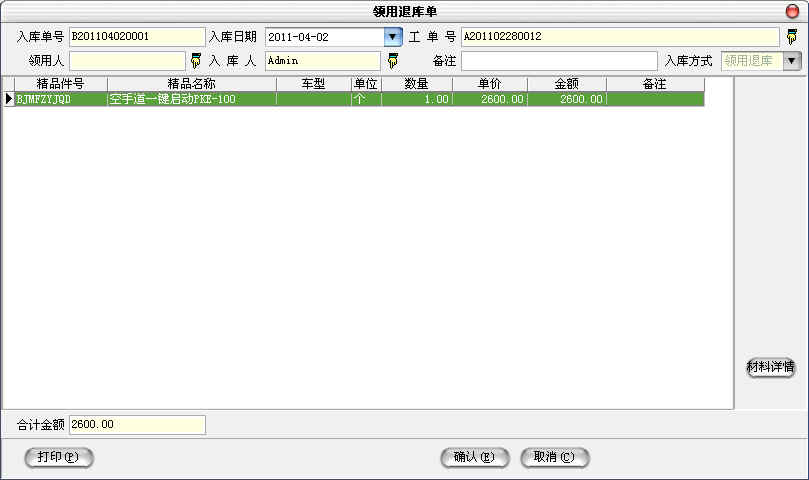
Task: Click the 确认(E) button
Action: [x=475, y=457]
